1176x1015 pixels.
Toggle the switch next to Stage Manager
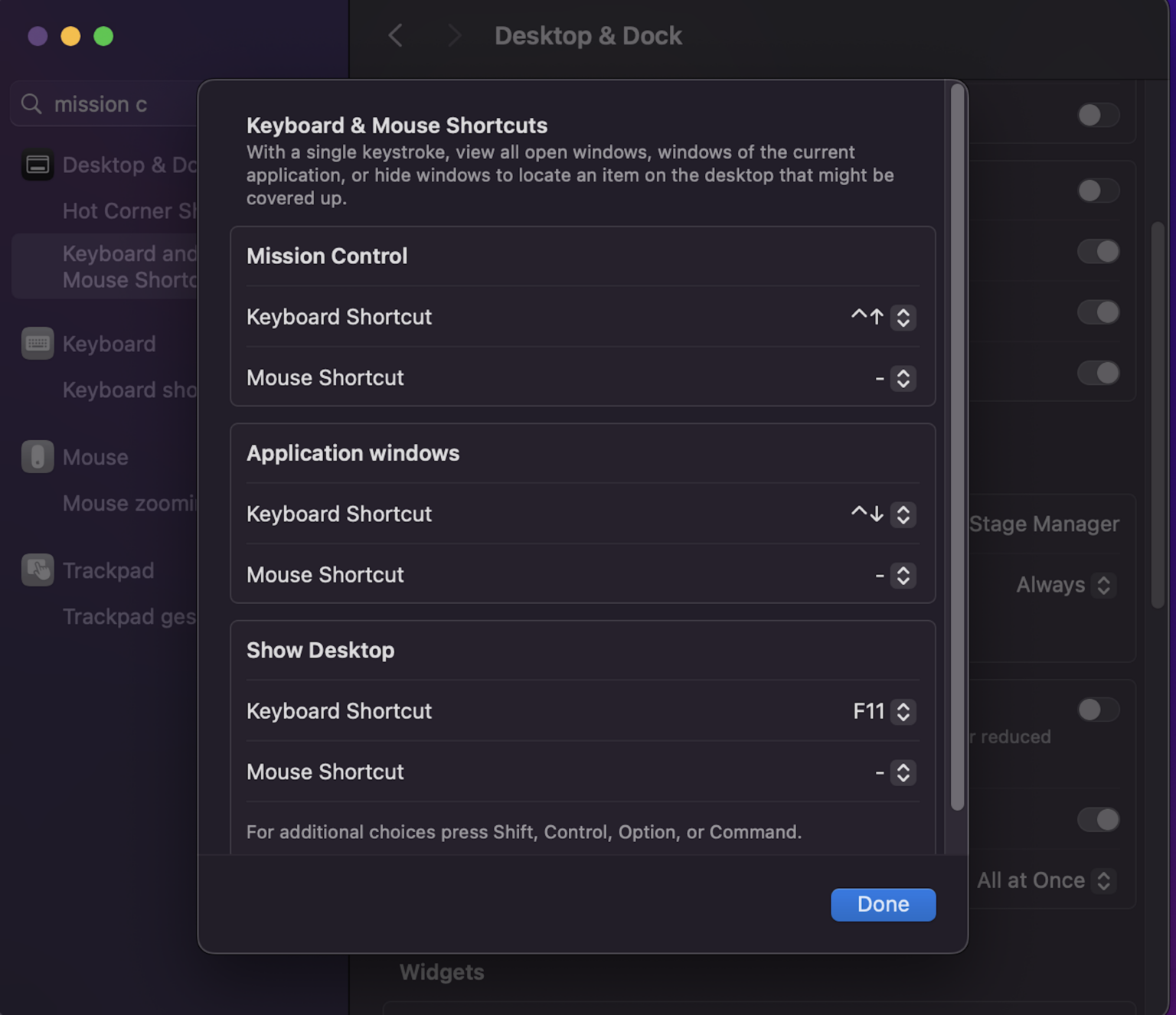[x=1098, y=523]
